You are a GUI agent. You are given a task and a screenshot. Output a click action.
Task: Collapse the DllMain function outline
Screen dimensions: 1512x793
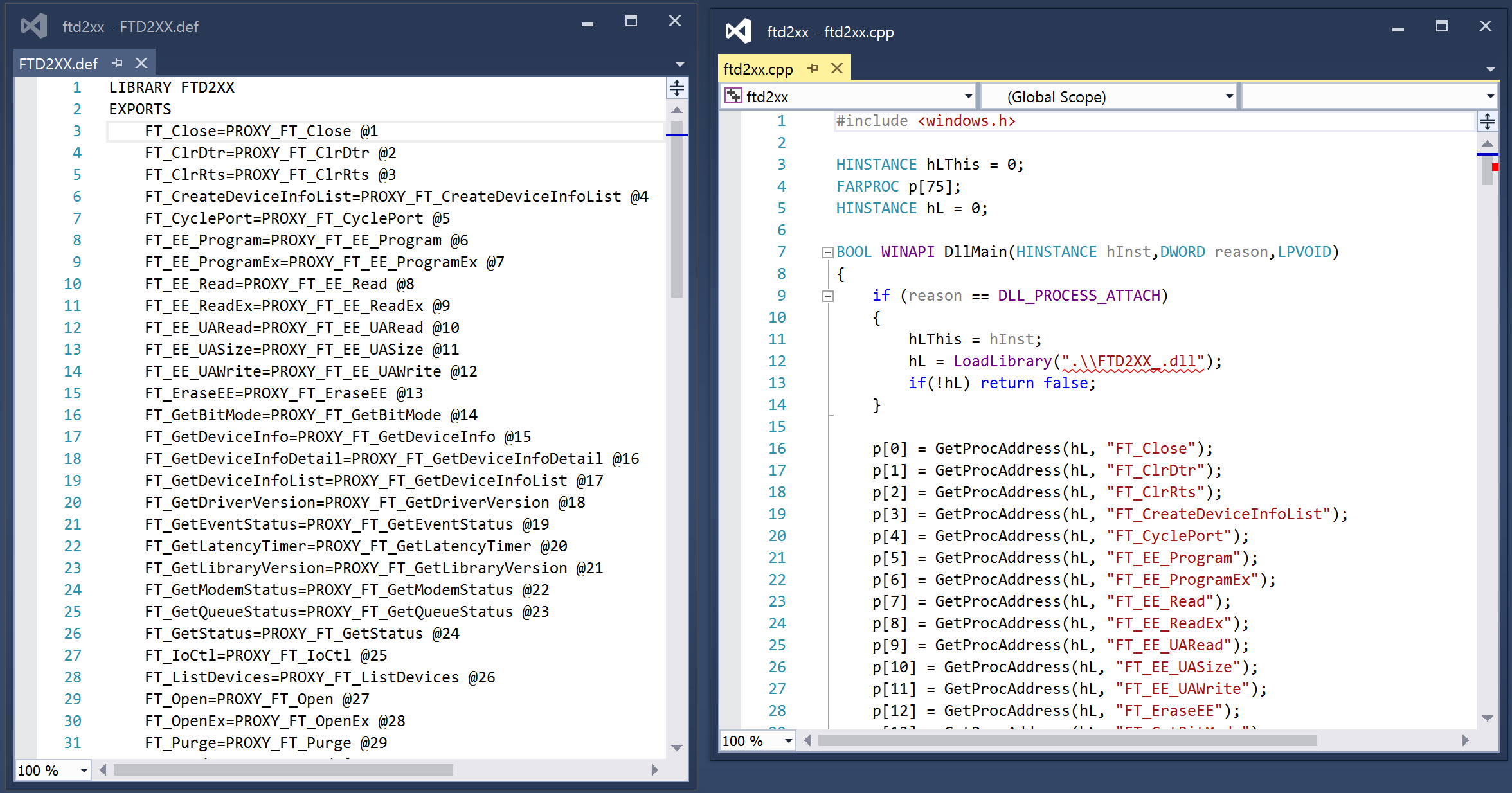[828, 253]
